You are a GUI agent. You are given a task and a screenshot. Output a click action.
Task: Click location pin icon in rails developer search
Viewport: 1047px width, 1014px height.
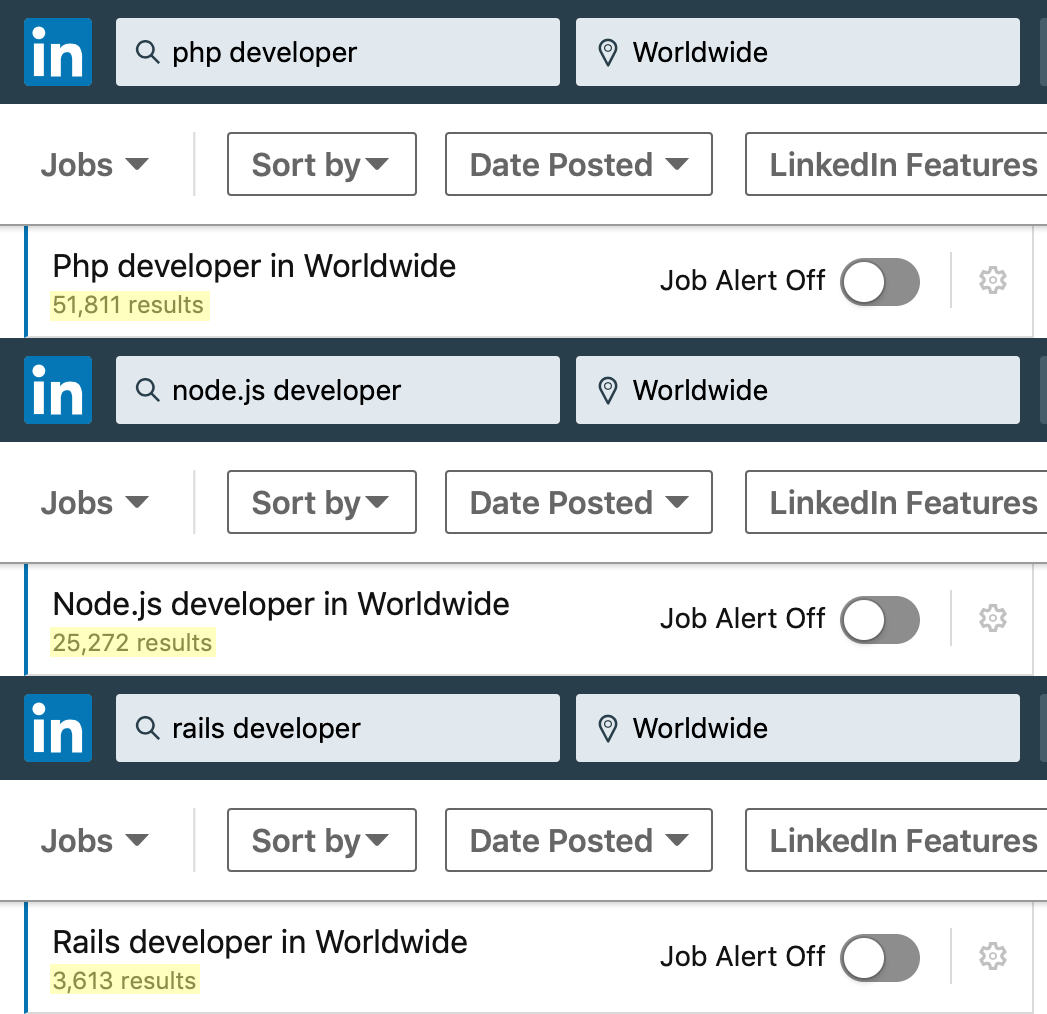click(608, 728)
